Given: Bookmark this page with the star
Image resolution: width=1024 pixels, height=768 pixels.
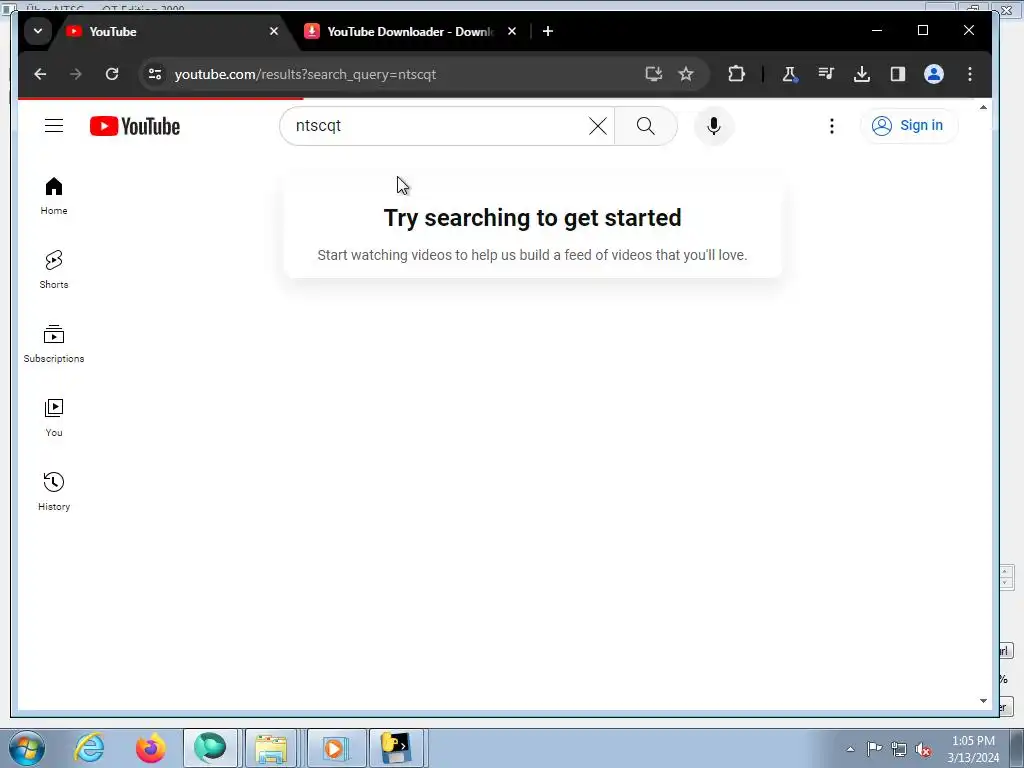Looking at the screenshot, I should click(686, 74).
